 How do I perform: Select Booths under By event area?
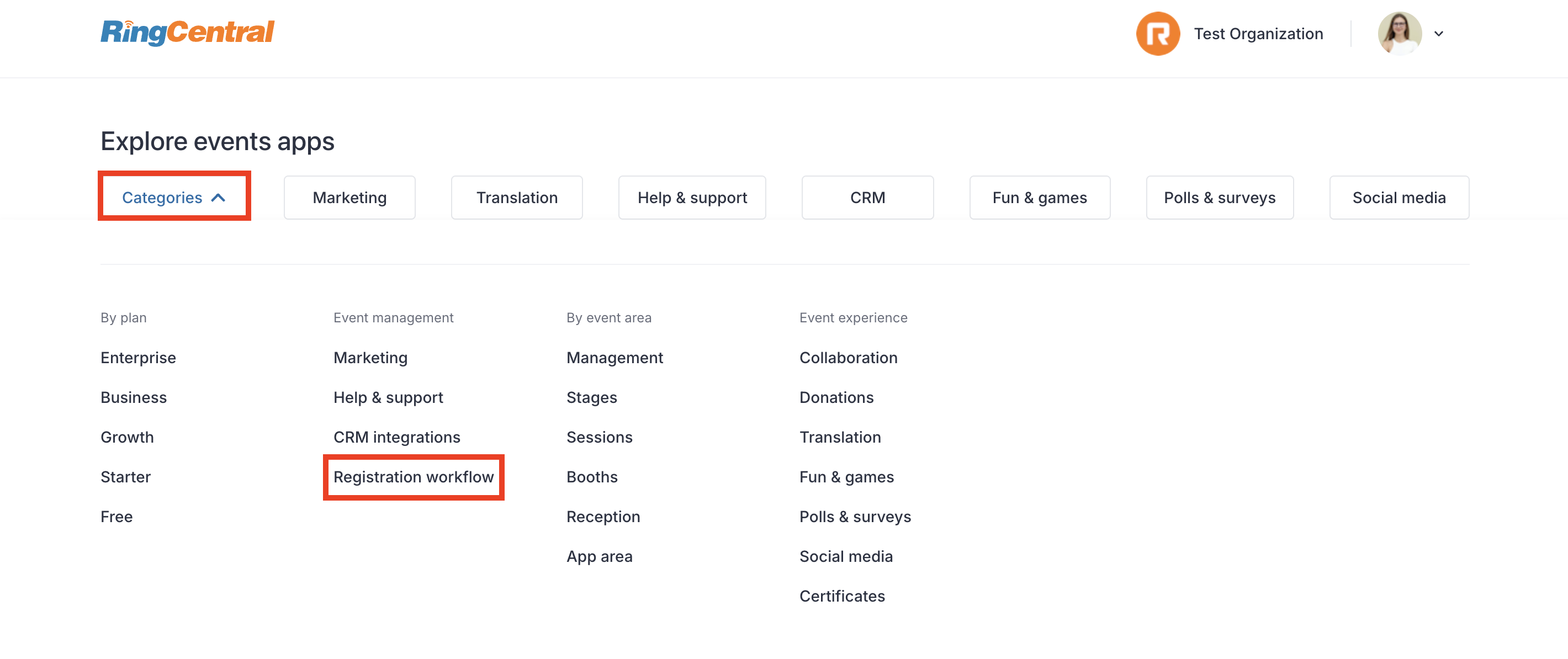coord(592,477)
